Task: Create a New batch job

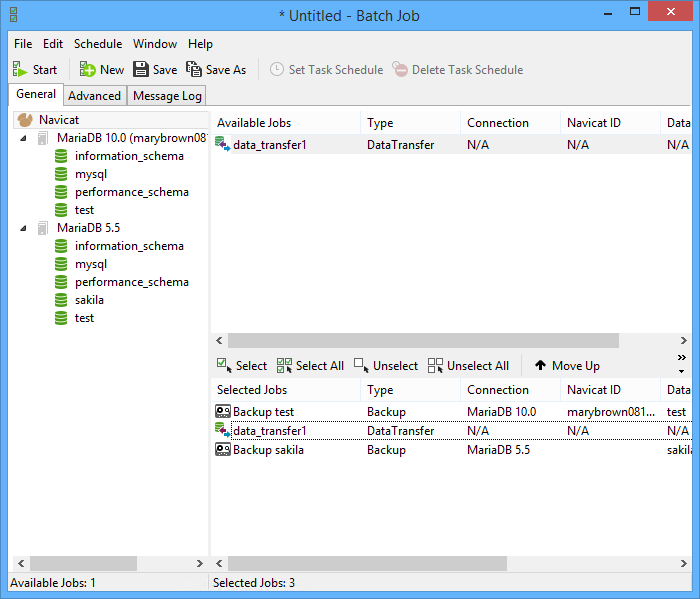Action: [x=101, y=70]
